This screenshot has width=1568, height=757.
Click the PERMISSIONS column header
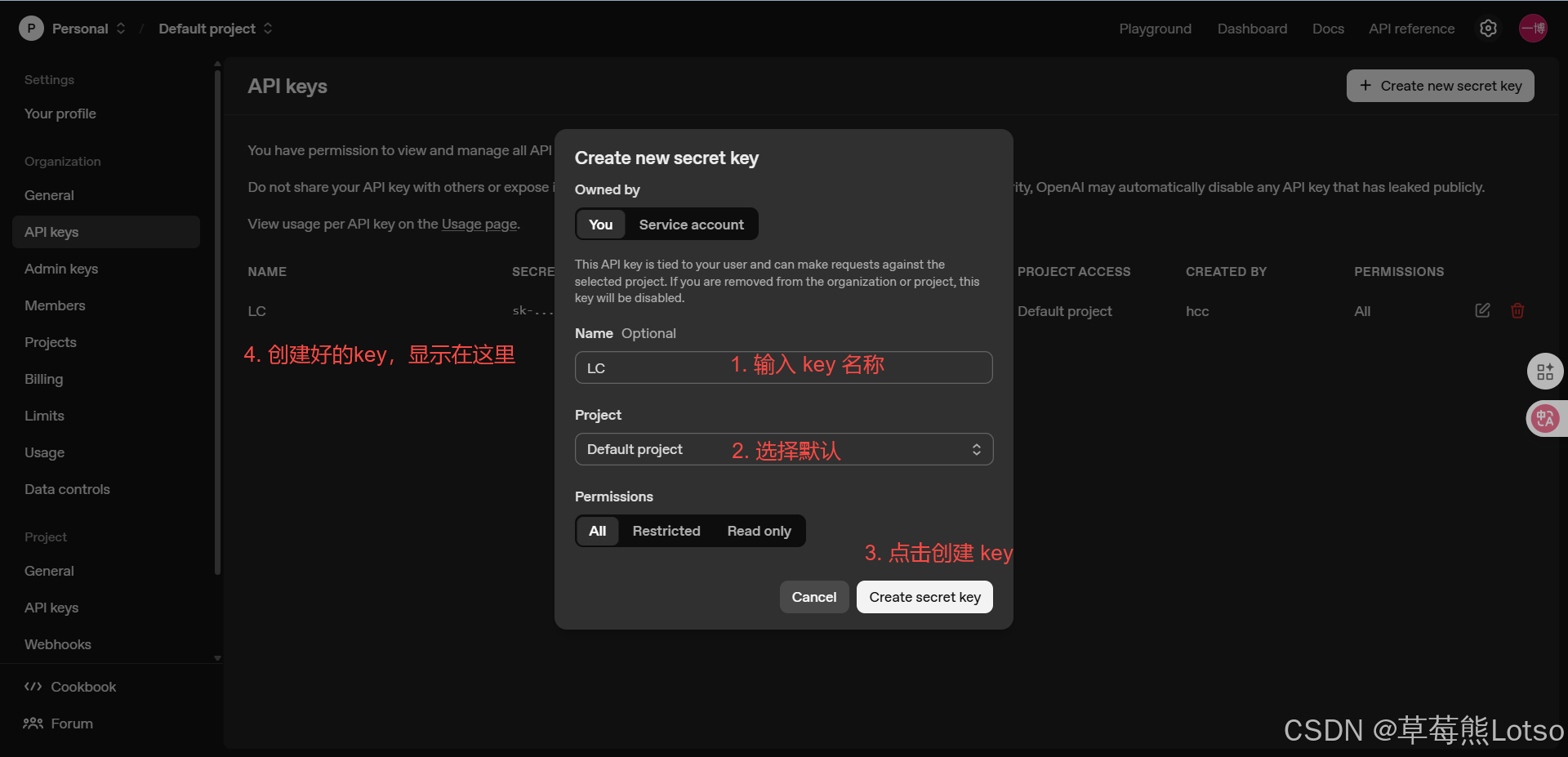coord(1399,272)
